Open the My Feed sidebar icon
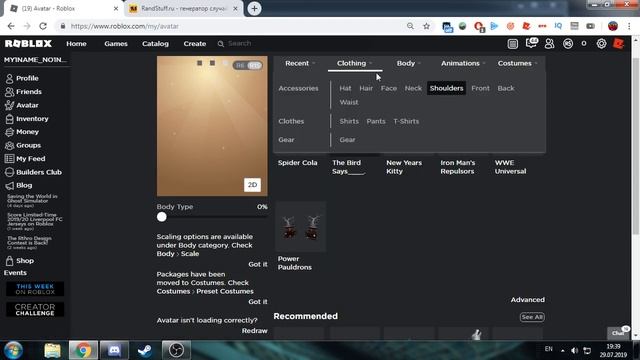 point(9,159)
